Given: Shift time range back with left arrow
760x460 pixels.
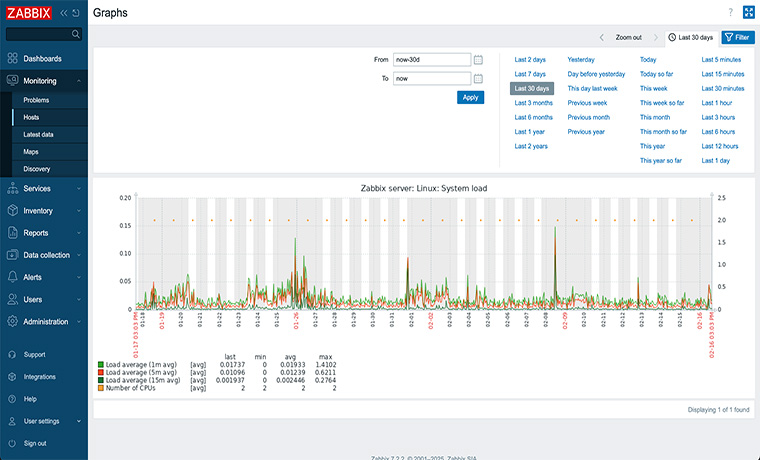Looking at the screenshot, I should [603, 37].
